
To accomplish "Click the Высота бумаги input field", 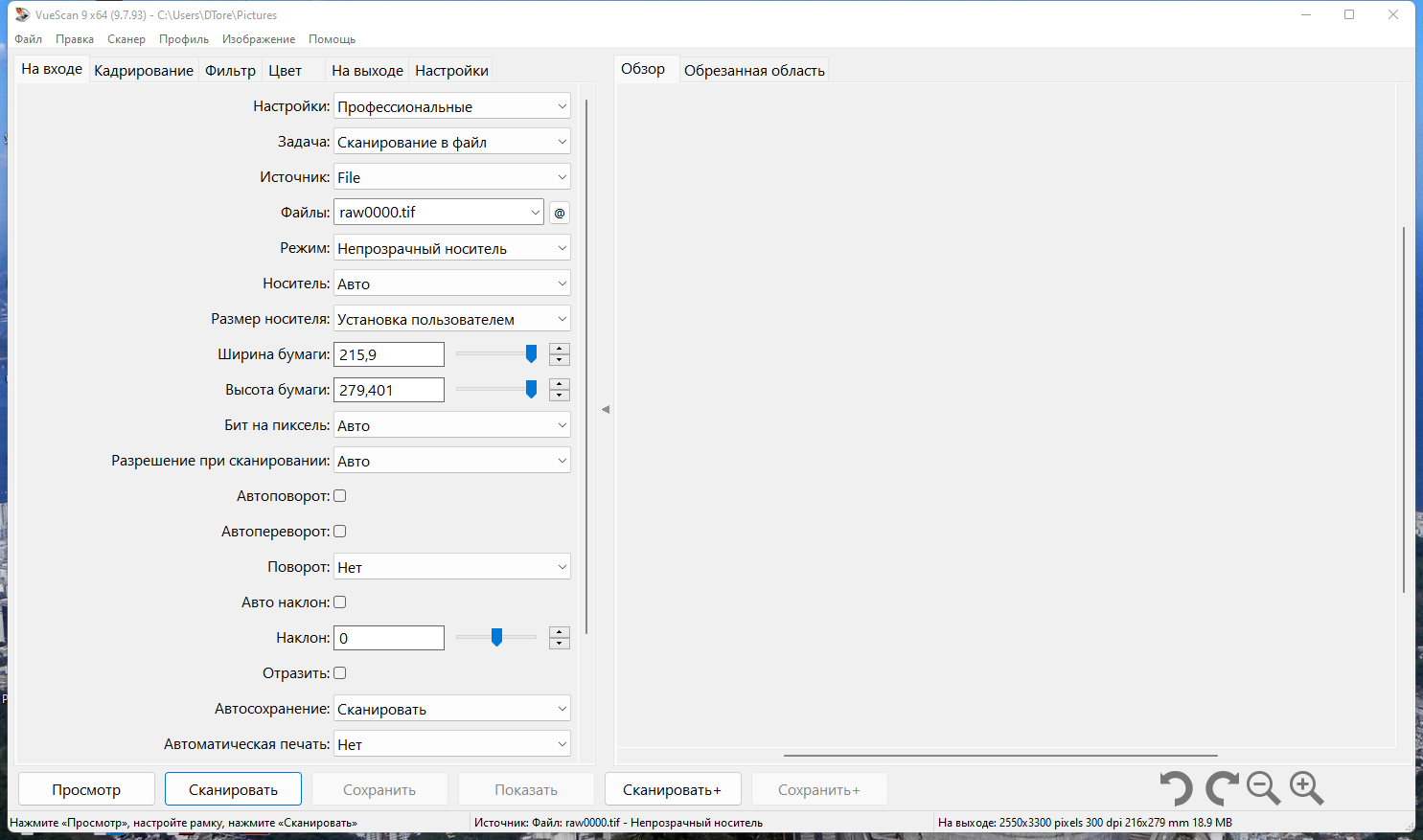I will [x=389, y=390].
